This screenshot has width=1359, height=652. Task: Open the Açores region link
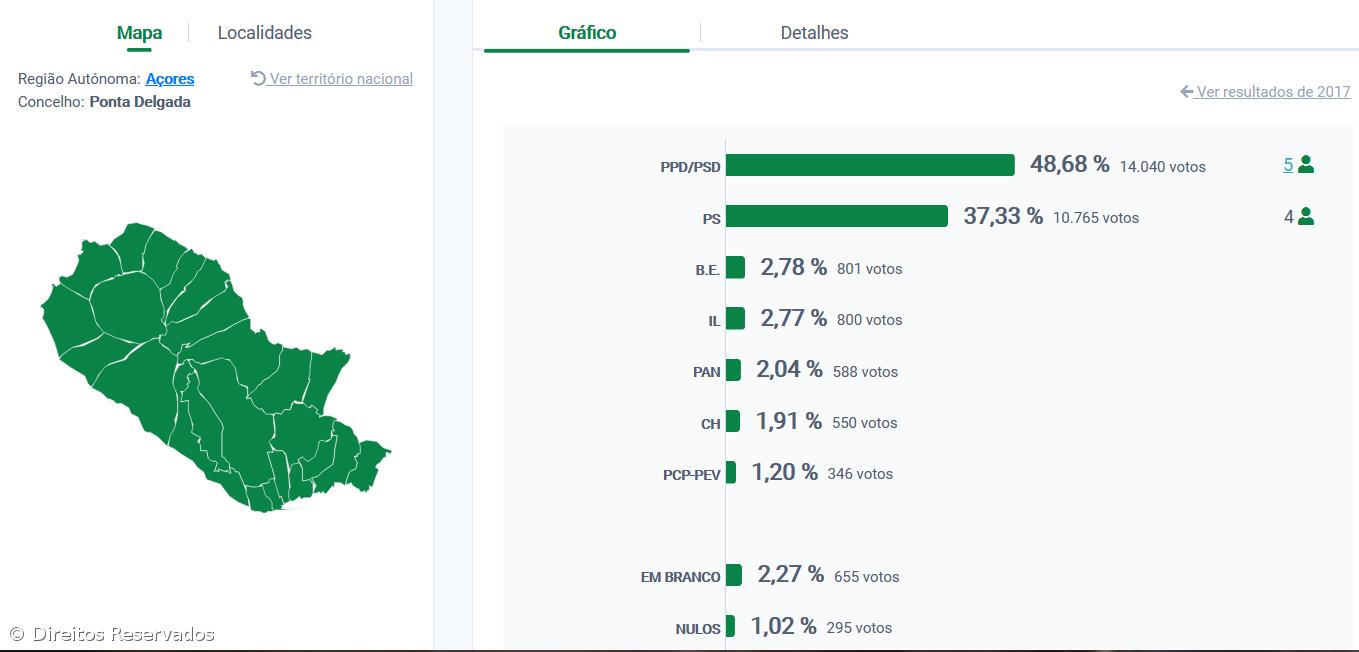coord(170,79)
